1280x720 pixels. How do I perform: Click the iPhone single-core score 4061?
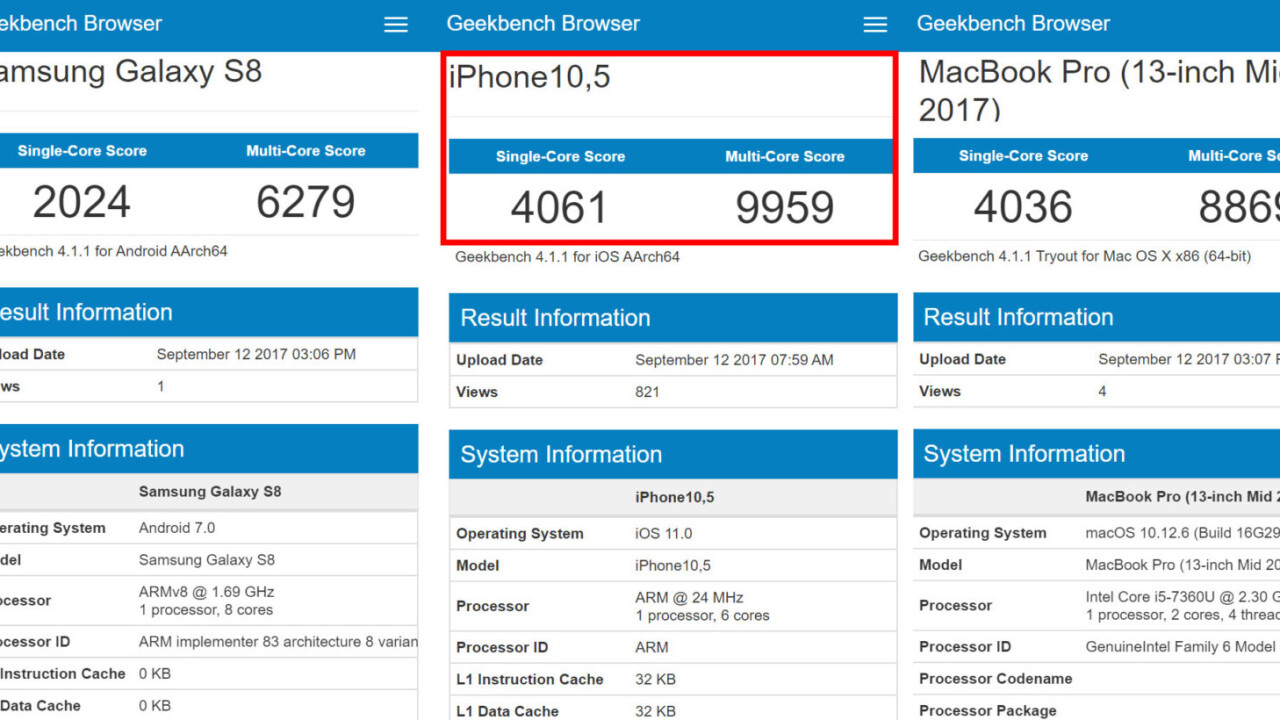tap(559, 208)
